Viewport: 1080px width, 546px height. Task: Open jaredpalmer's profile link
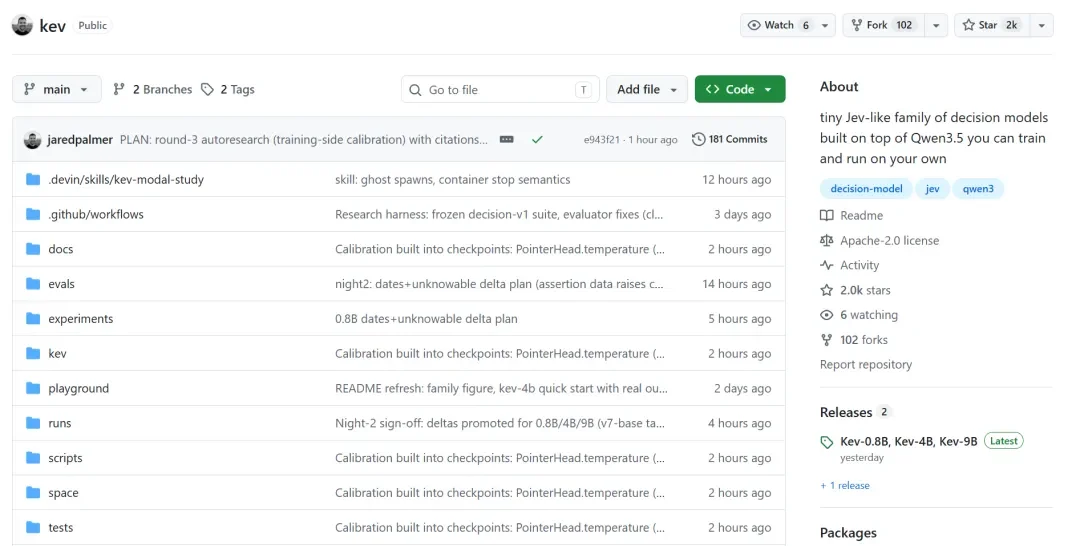(80, 140)
